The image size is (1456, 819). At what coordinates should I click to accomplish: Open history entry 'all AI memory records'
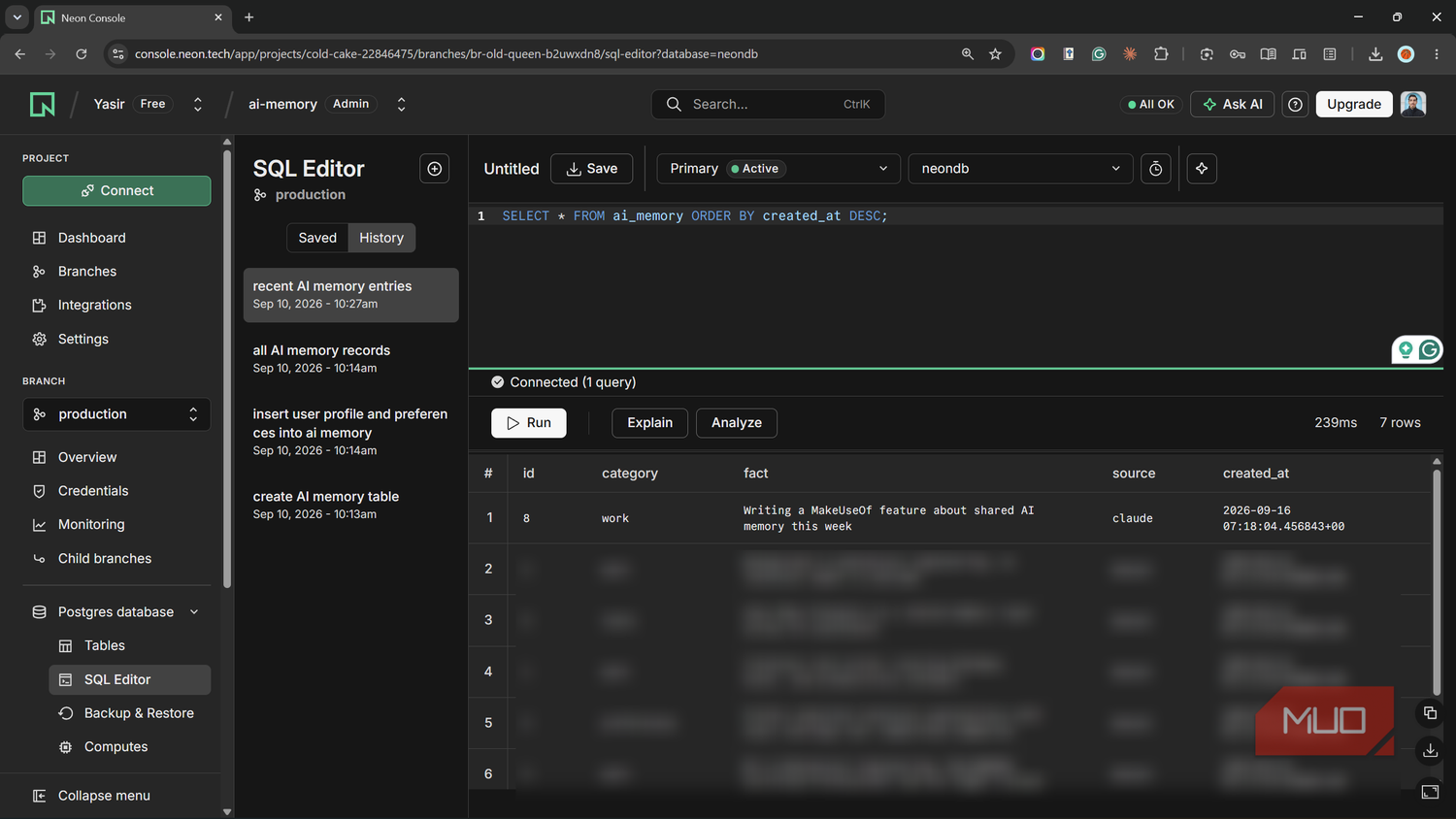[x=350, y=359]
